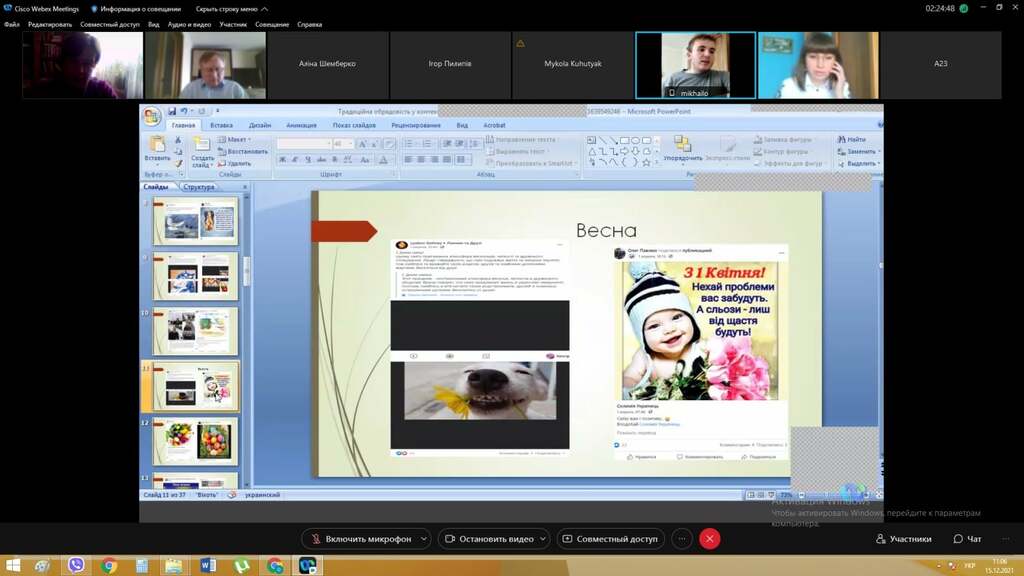The width and height of the screenshot is (1024, 576).
Task: Open the Файл menu
Action: click(x=12, y=24)
